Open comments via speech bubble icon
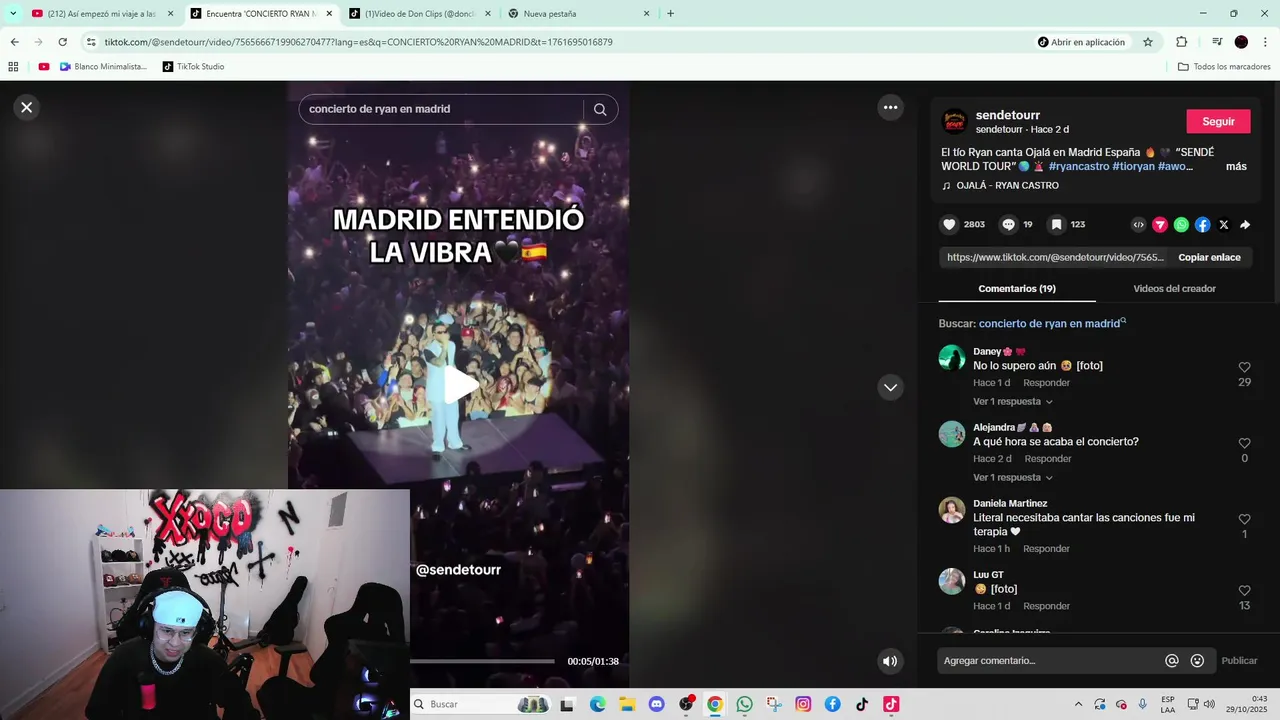Screen dimensions: 1280x720 coord(1009,225)
